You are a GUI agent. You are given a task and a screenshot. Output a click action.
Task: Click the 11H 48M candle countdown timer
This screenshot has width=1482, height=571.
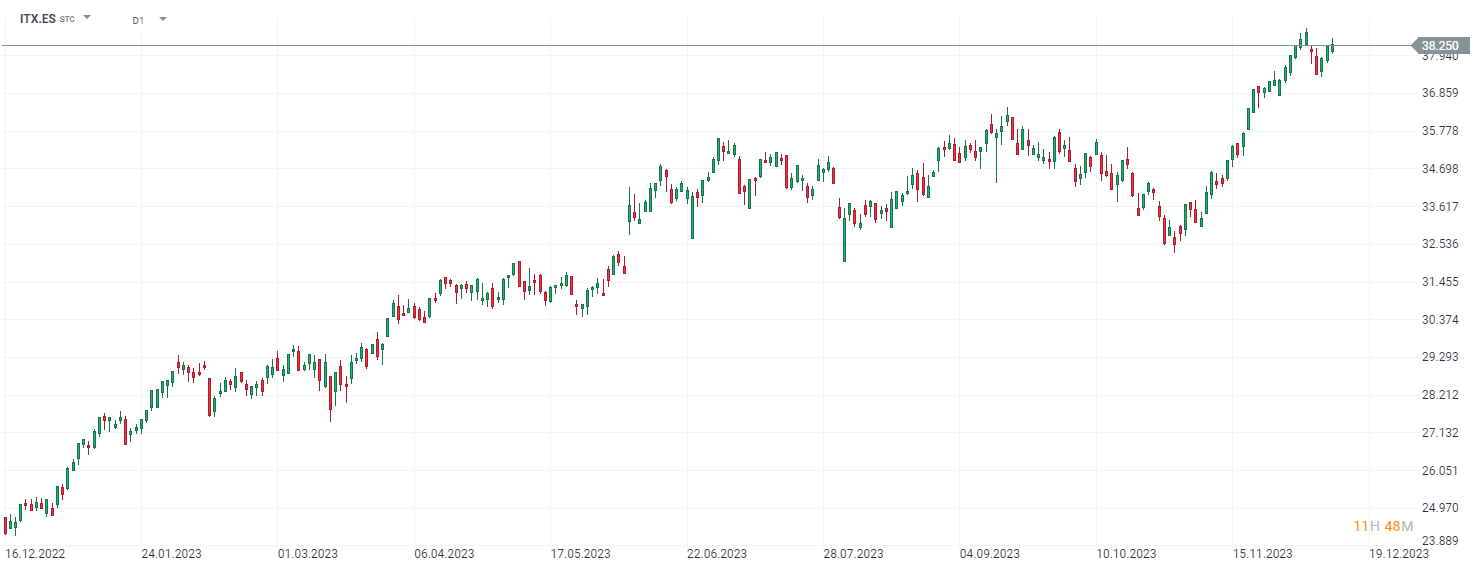[x=1383, y=526]
